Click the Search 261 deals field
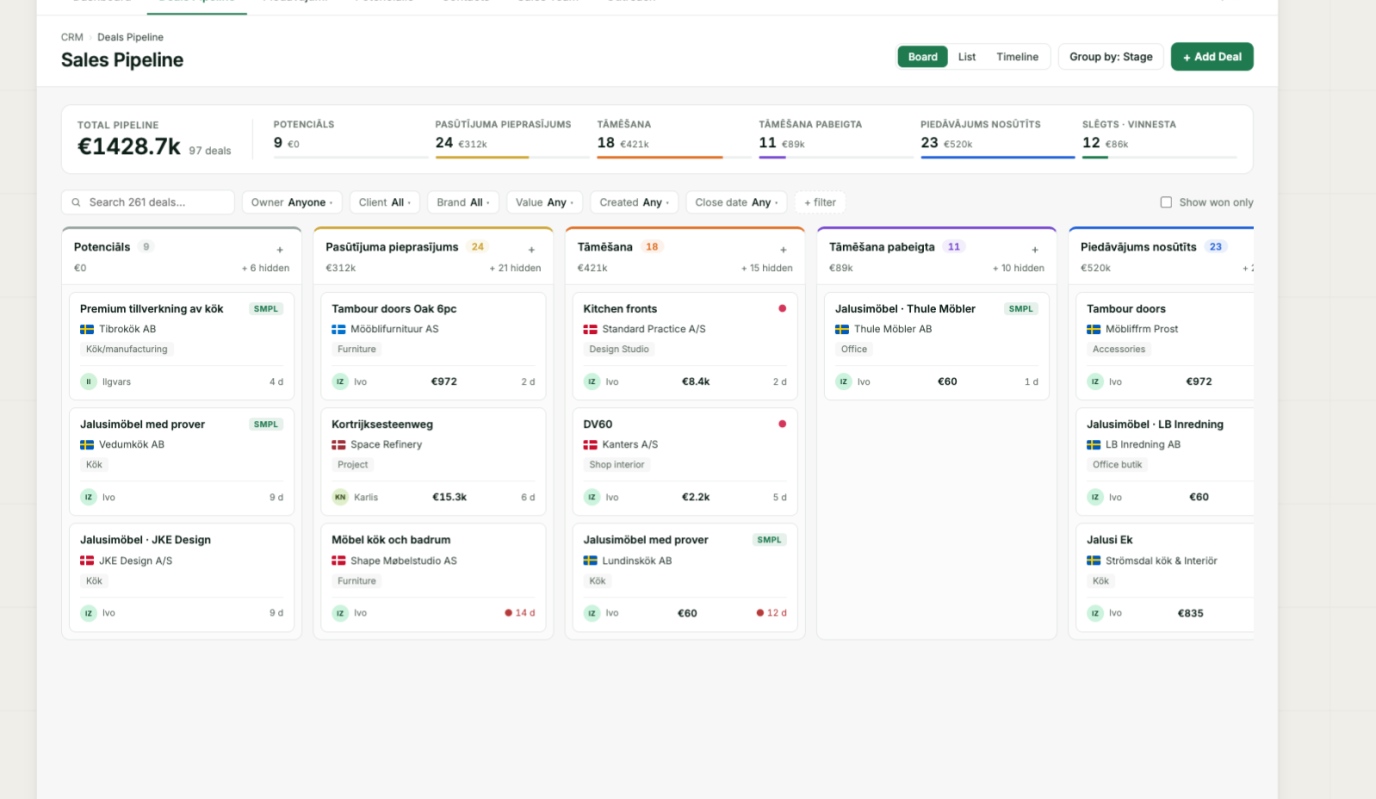1376x799 pixels. click(x=148, y=202)
